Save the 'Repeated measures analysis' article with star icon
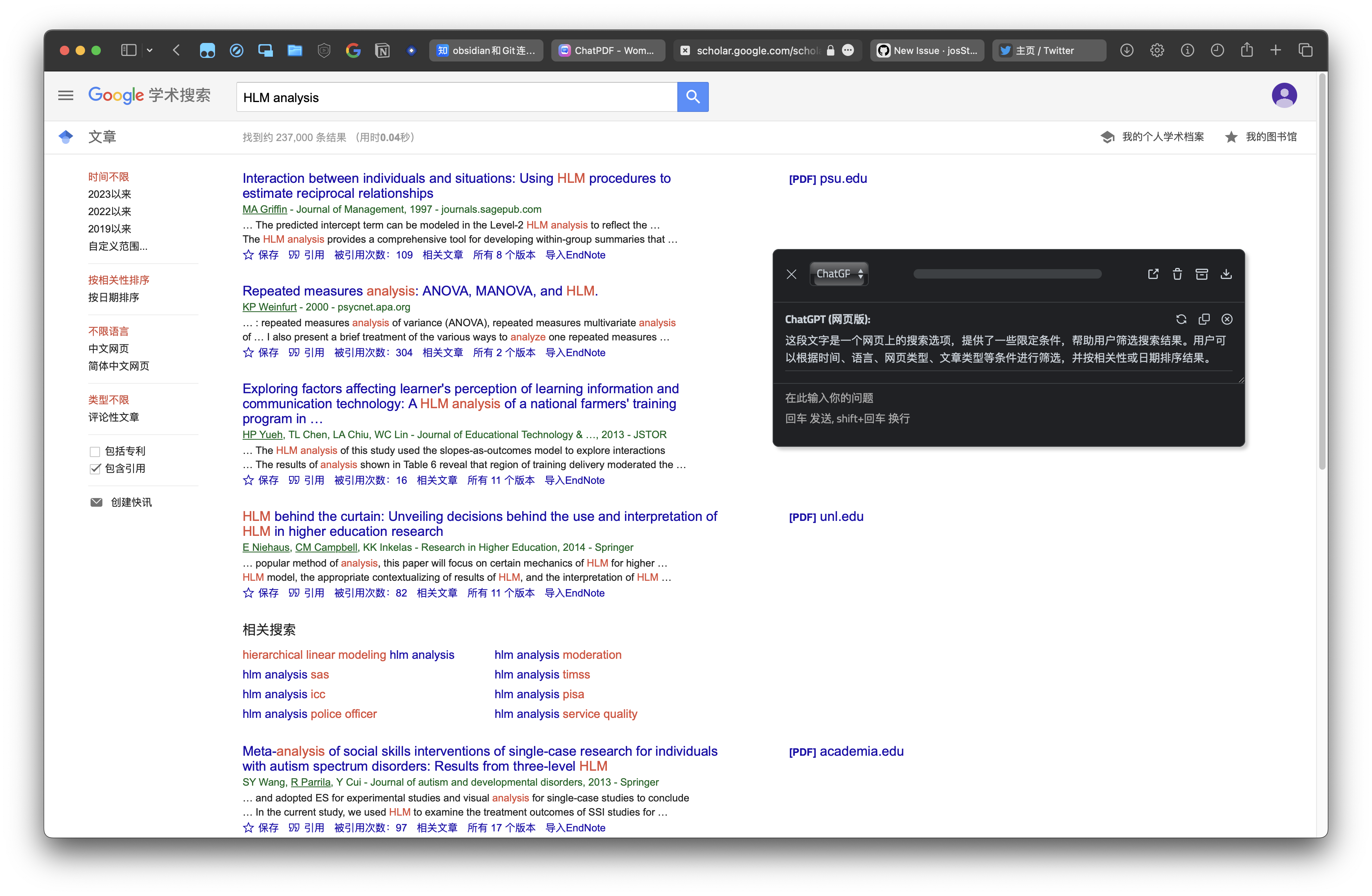This screenshot has height=896, width=1372. coord(248,353)
